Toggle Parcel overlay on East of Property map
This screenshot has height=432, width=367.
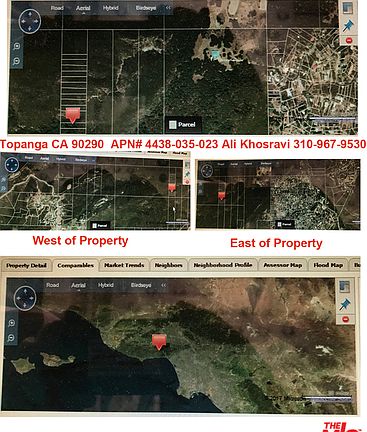[284, 224]
